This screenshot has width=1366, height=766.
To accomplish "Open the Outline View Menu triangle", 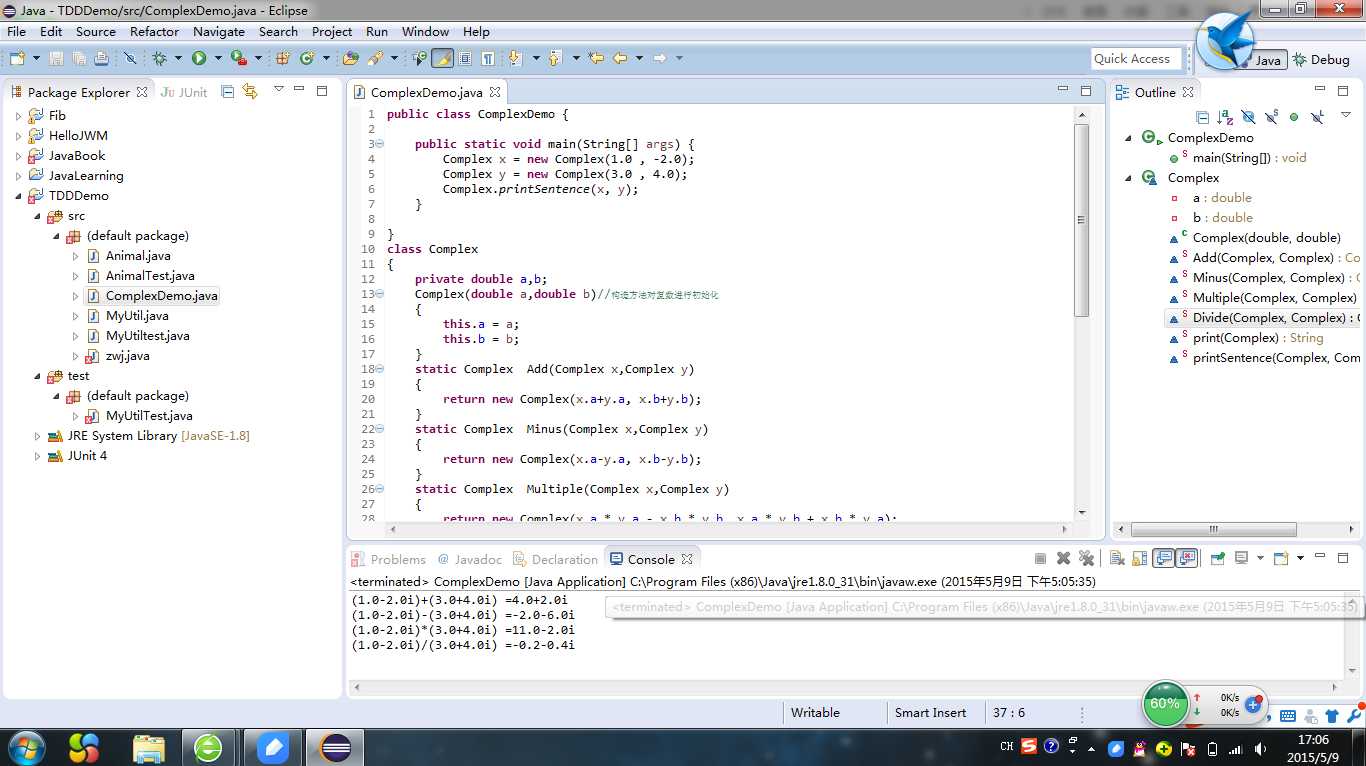I will click(1346, 115).
